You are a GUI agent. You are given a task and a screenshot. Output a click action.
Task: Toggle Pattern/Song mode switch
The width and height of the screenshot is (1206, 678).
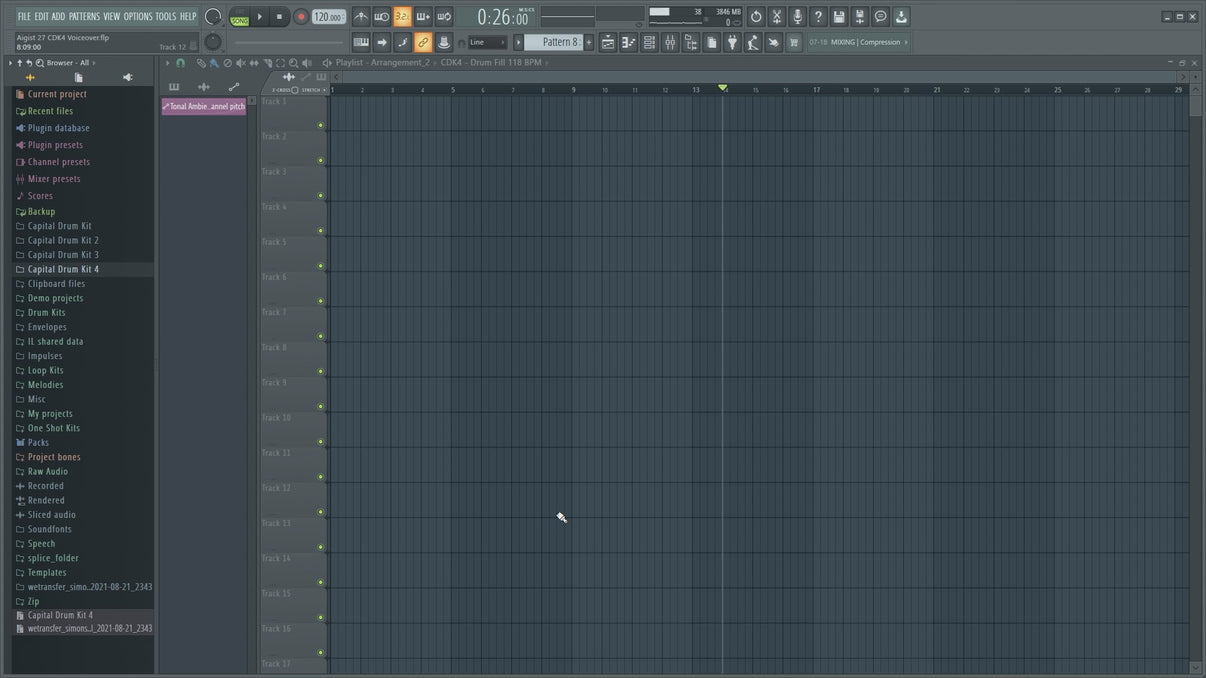coord(240,17)
